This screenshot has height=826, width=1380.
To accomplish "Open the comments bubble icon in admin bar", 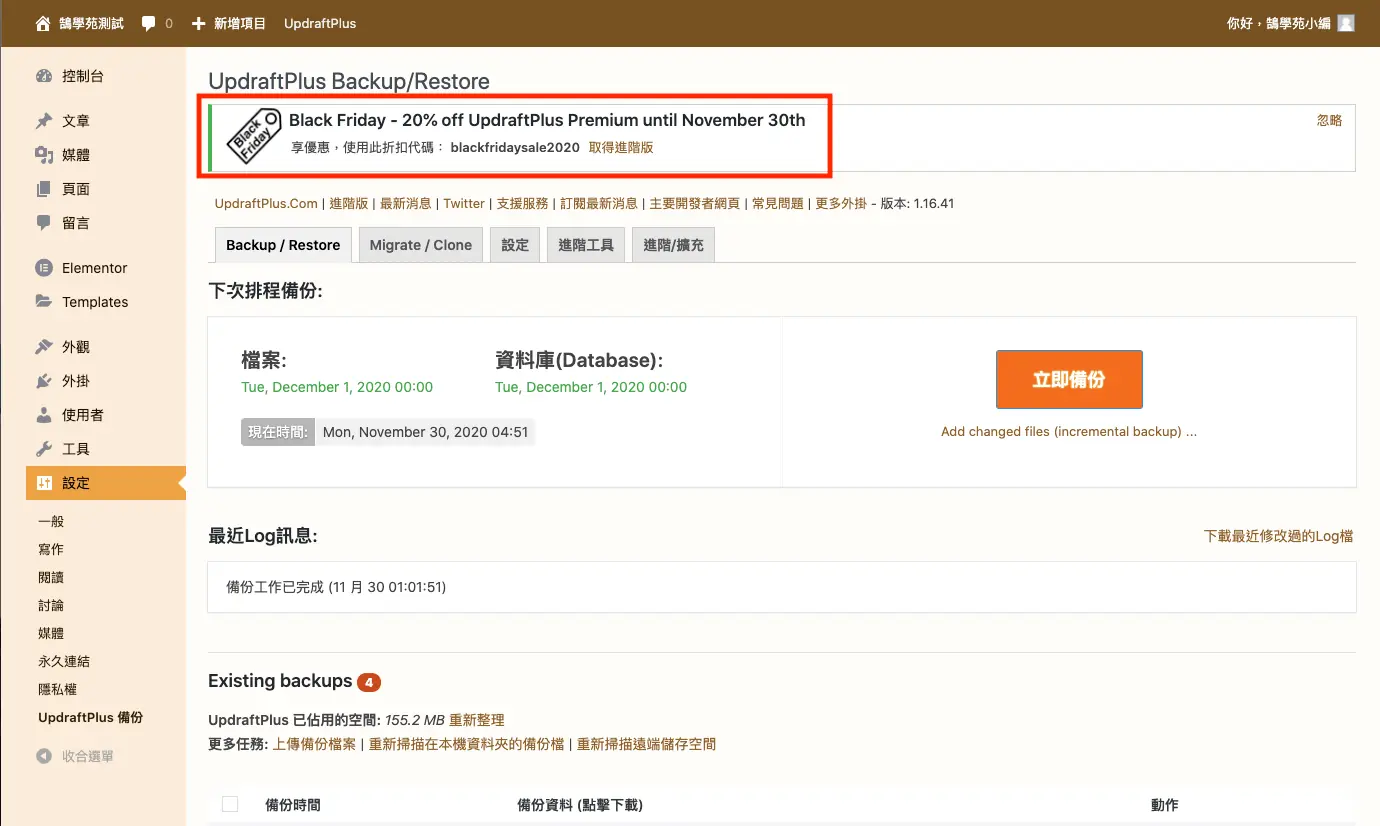I will tap(149, 23).
